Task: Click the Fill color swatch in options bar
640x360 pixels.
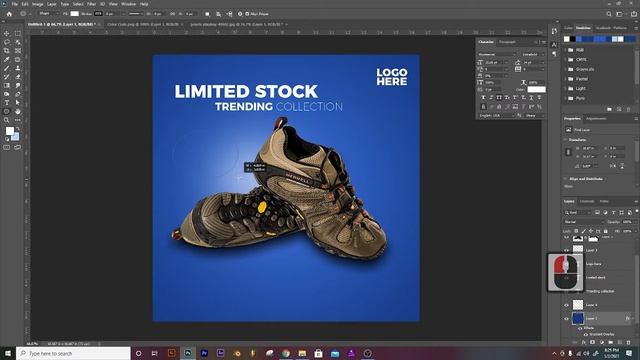Action: pyautogui.click(x=74, y=13)
